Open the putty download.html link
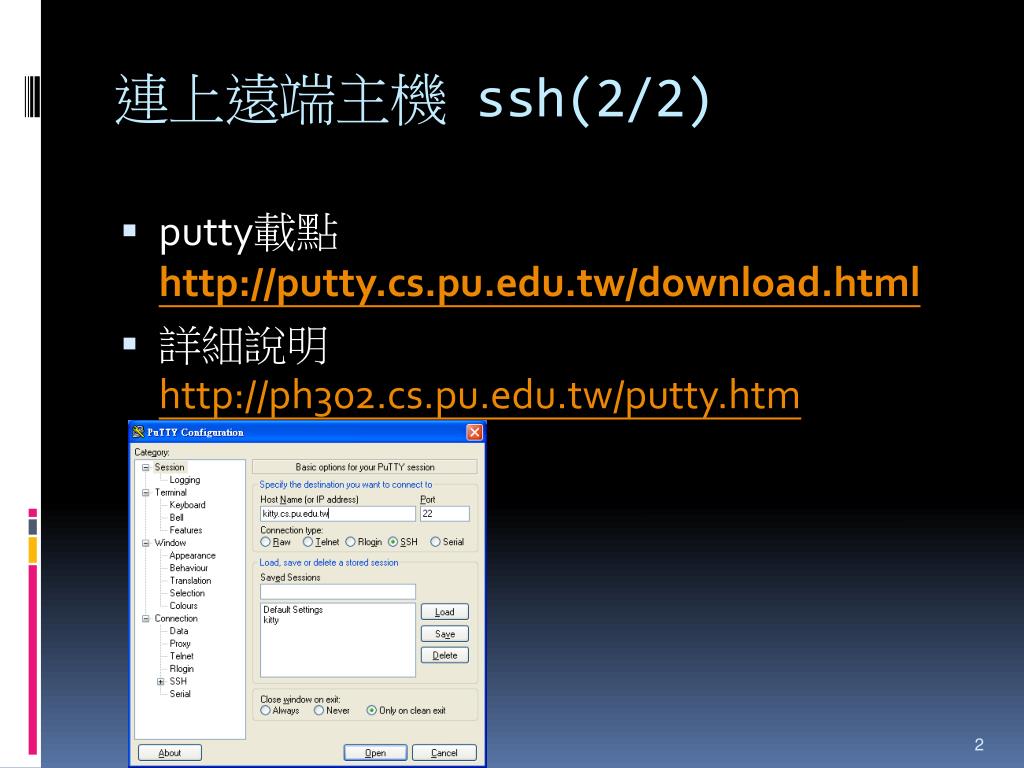The width and height of the screenshot is (1024, 768). tap(539, 283)
